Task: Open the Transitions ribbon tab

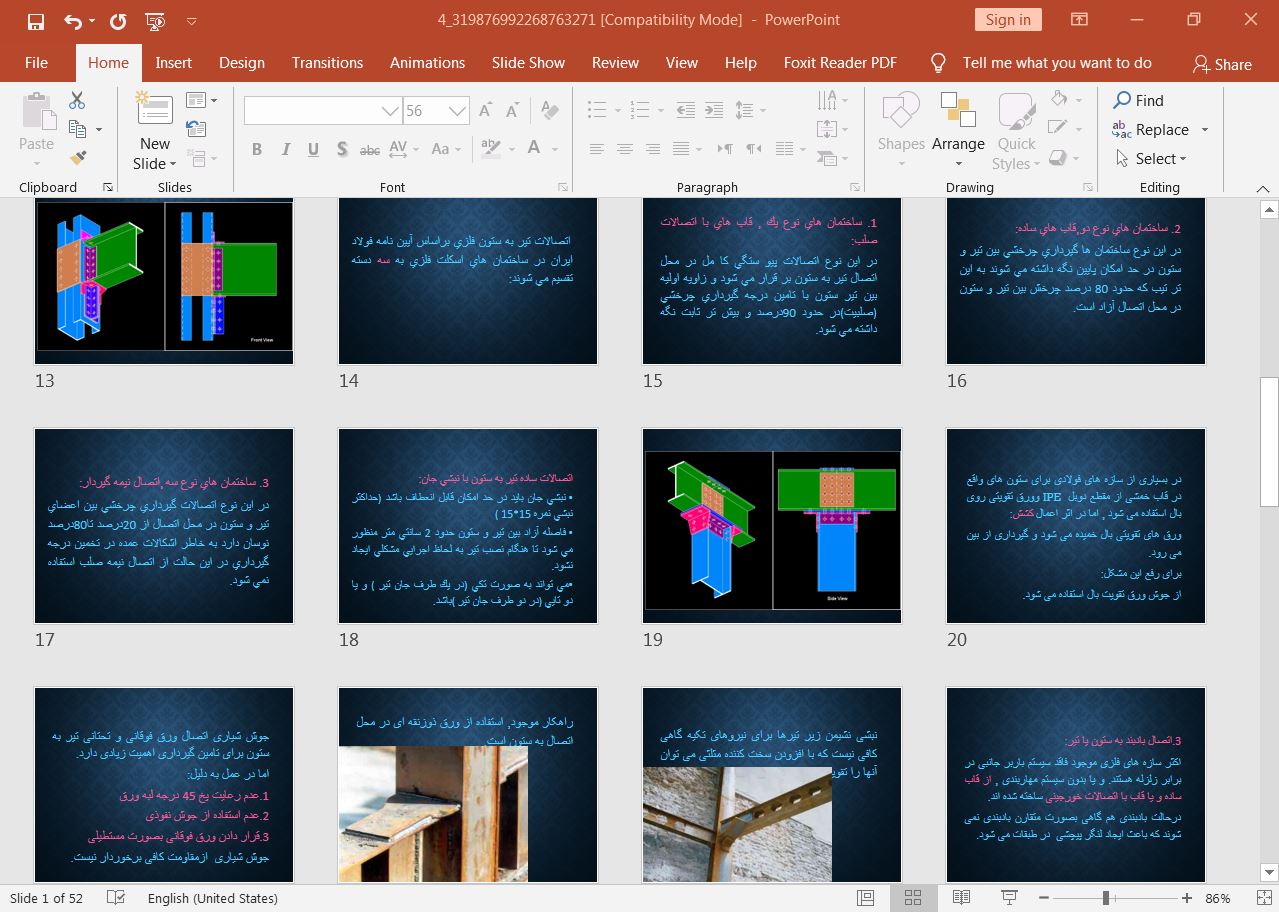Action: pyautogui.click(x=327, y=62)
